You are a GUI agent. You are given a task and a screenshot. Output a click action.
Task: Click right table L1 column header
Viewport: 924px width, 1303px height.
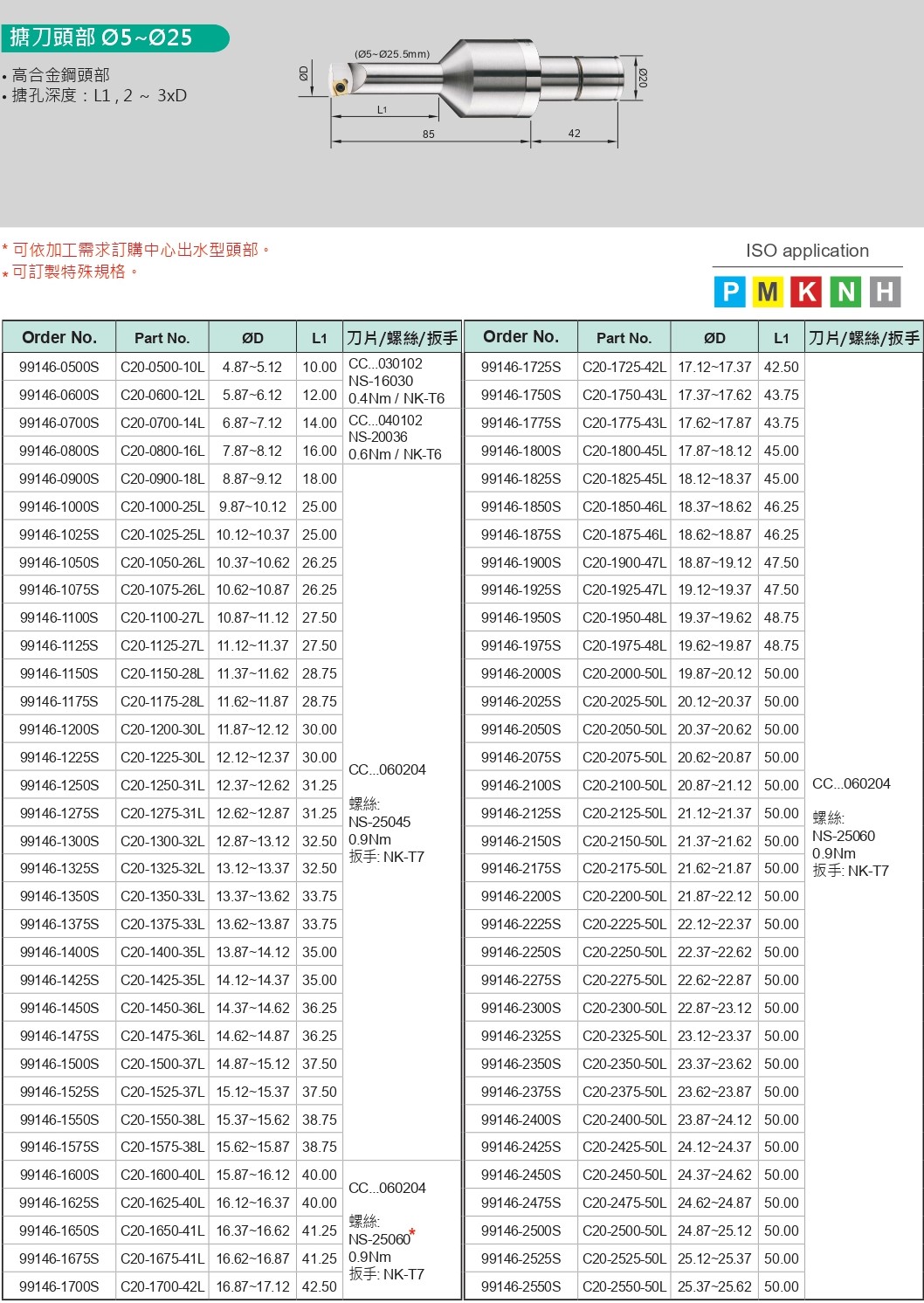pyautogui.click(x=782, y=337)
